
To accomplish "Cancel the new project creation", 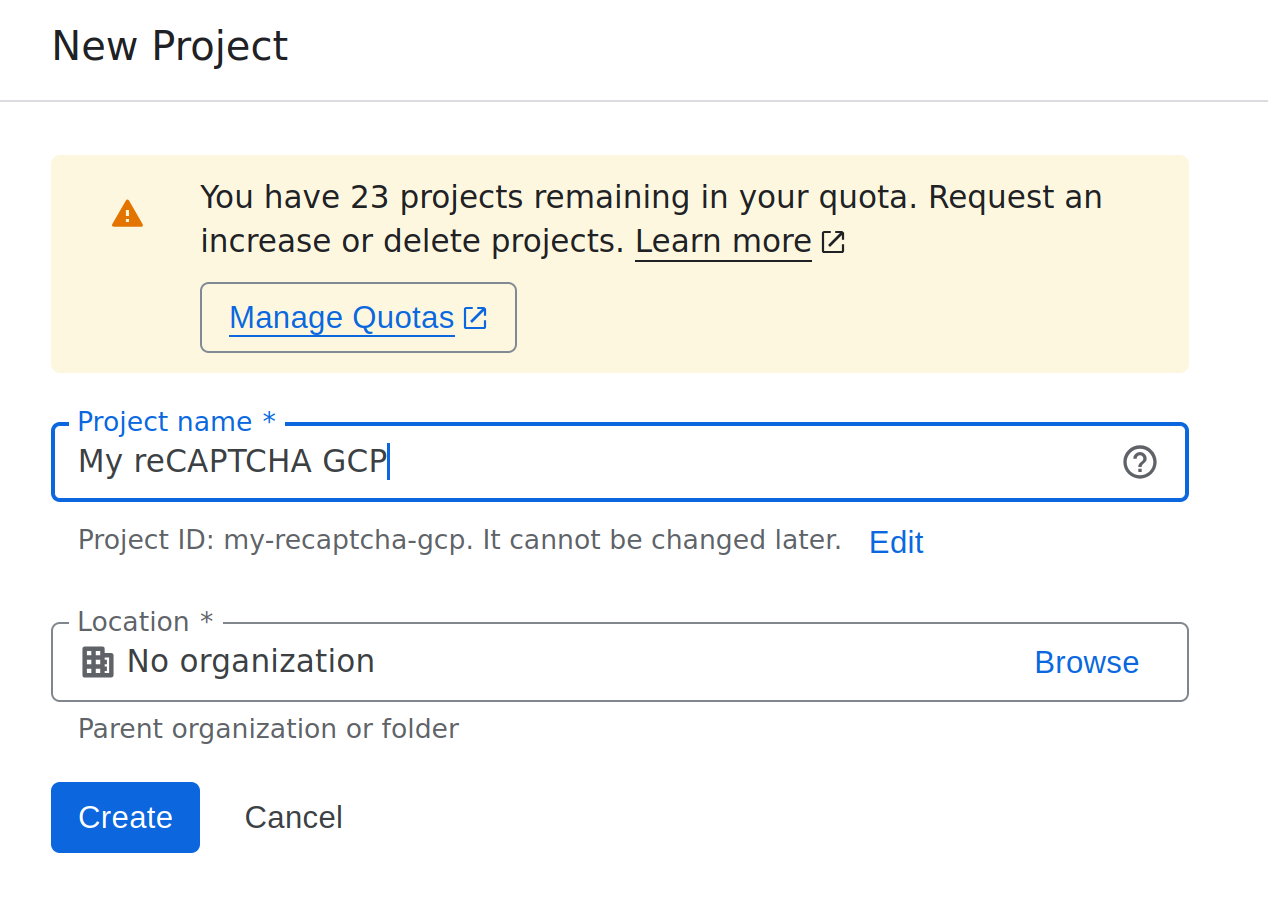I will click(293, 817).
